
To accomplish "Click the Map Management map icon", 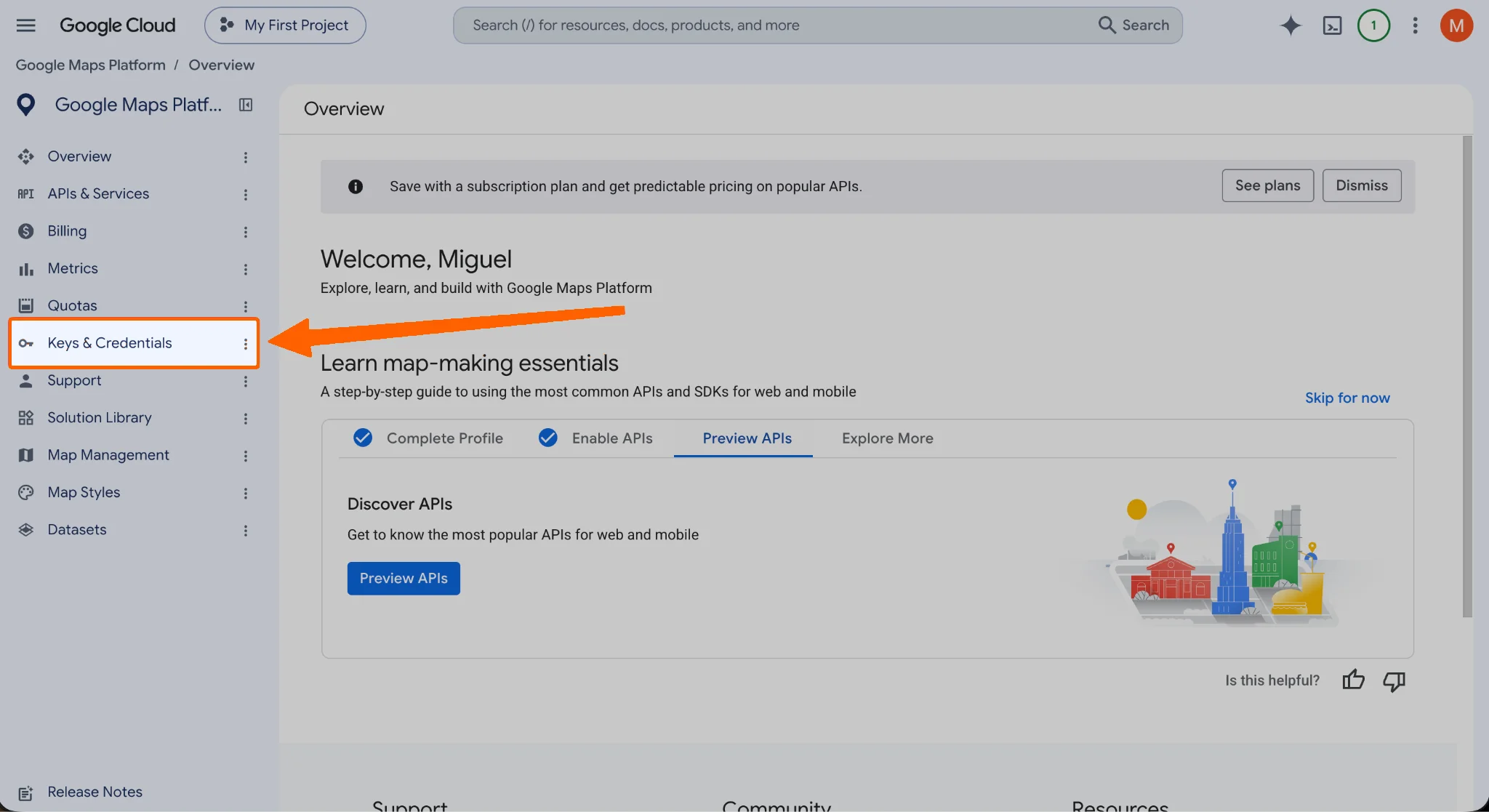I will tap(26, 455).
